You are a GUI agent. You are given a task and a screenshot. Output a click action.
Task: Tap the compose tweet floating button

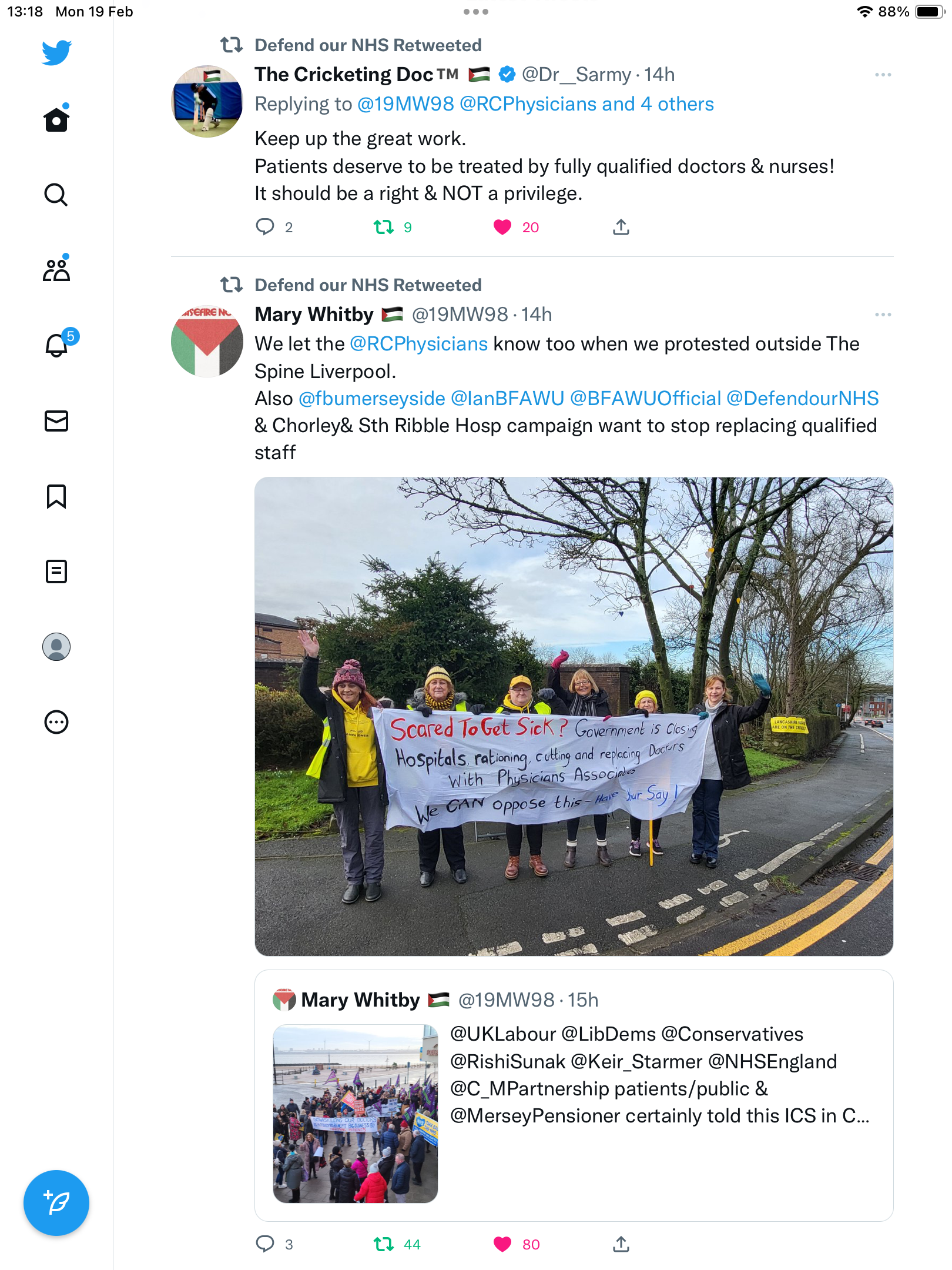click(x=56, y=1203)
